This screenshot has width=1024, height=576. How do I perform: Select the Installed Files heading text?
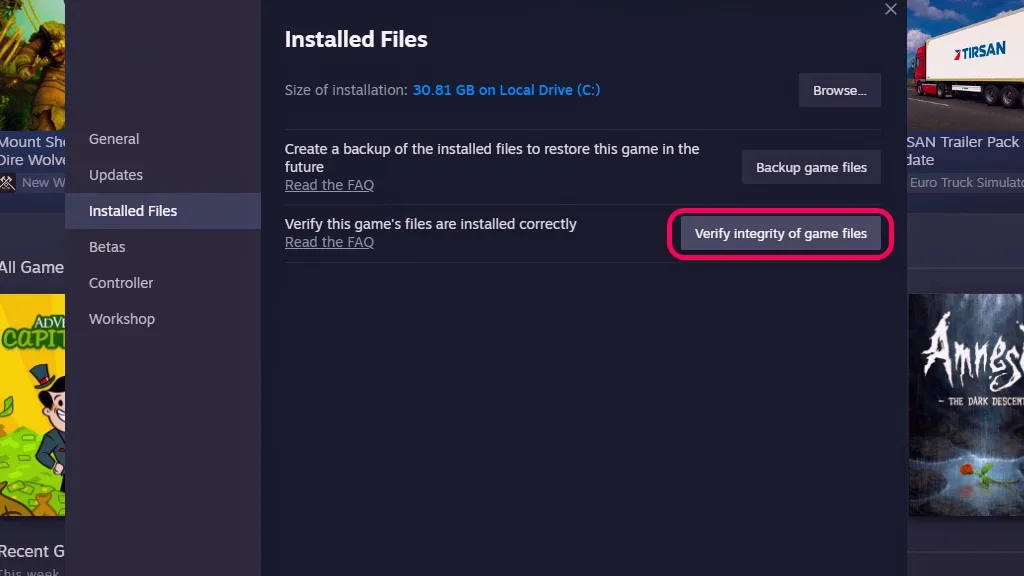356,39
